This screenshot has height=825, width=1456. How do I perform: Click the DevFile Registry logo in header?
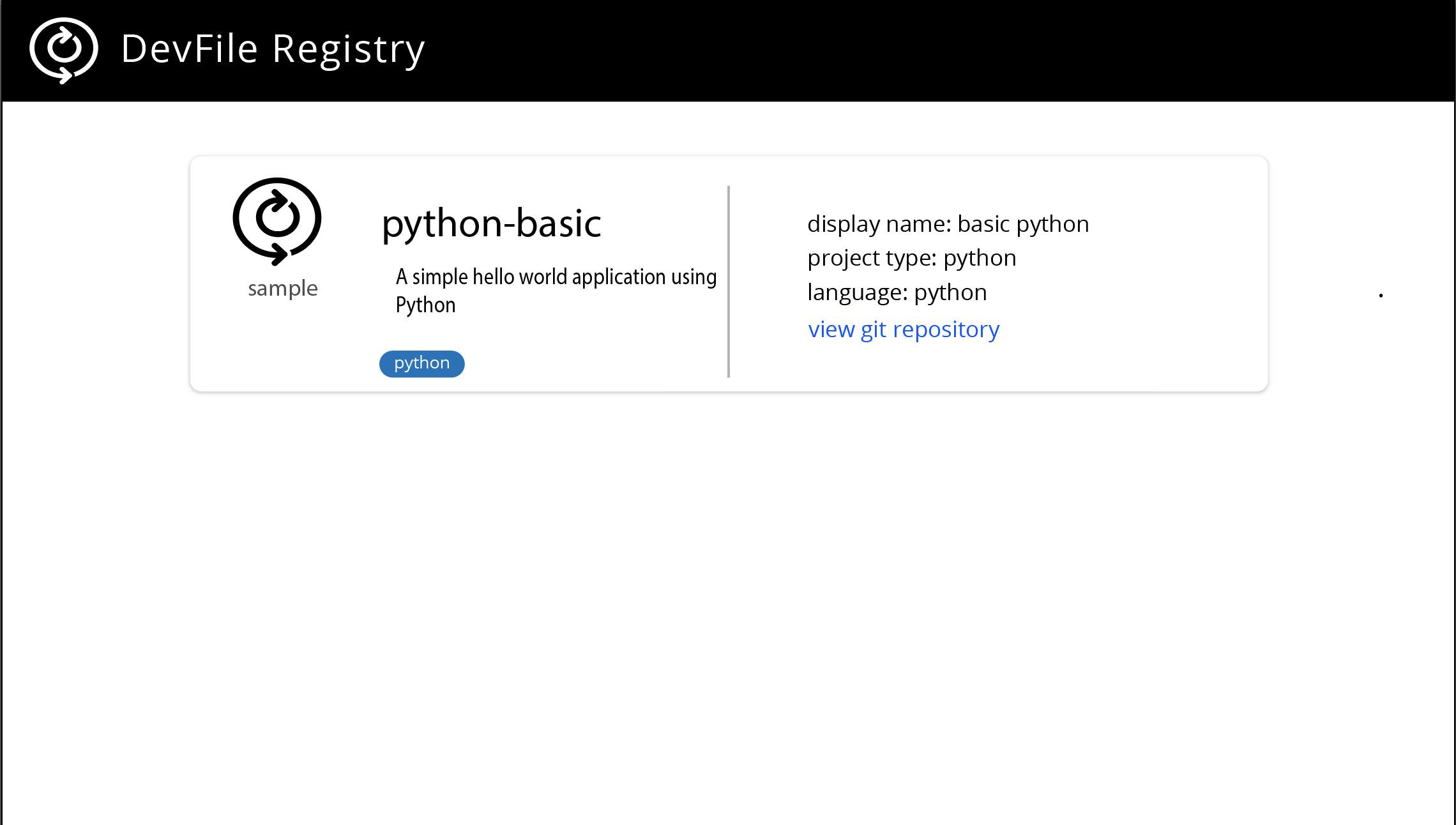[64, 50]
